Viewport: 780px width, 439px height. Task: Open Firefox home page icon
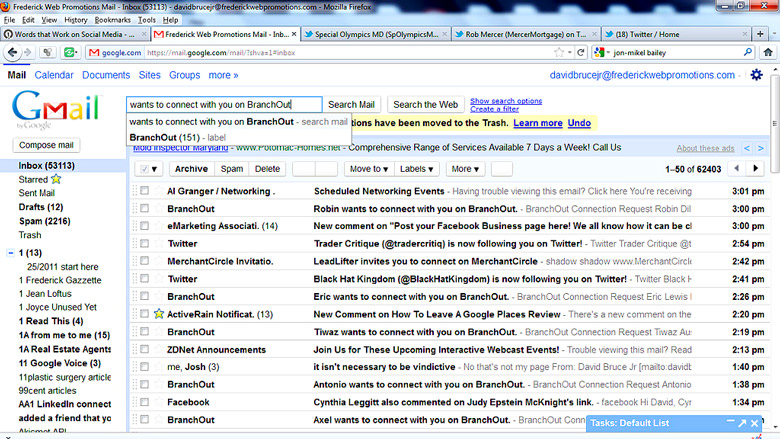click(x=768, y=52)
